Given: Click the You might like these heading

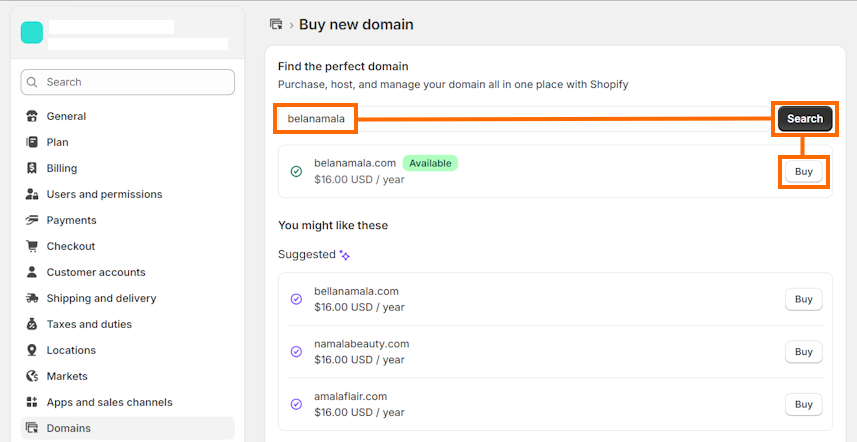Looking at the screenshot, I should [x=333, y=226].
